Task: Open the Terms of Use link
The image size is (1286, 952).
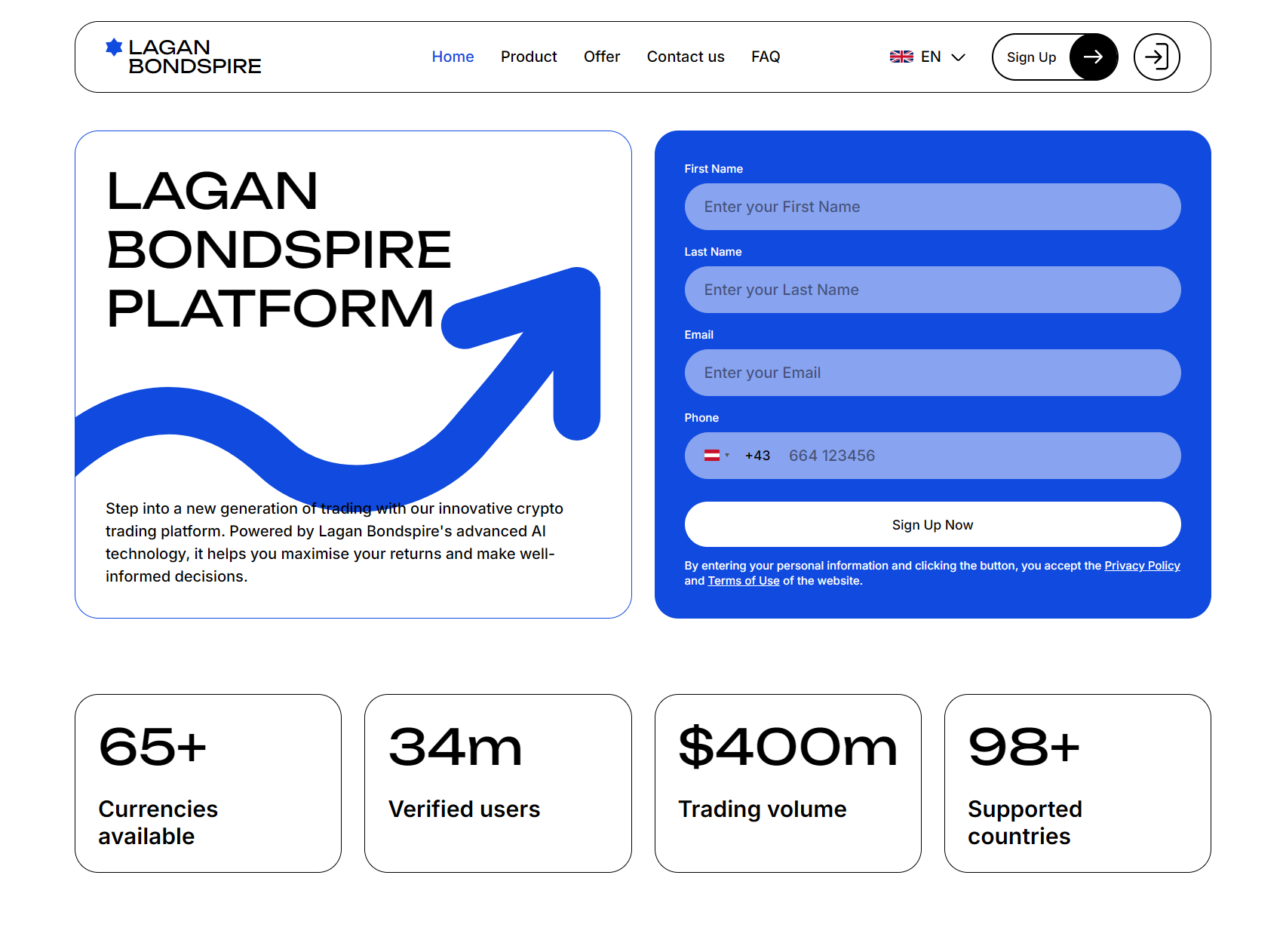Action: coord(744,580)
